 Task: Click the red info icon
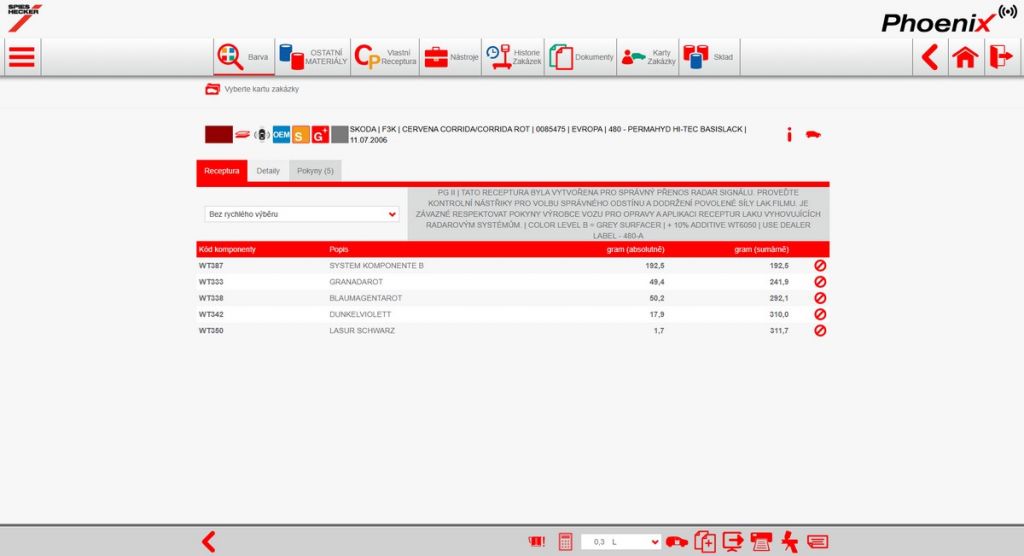(789, 135)
